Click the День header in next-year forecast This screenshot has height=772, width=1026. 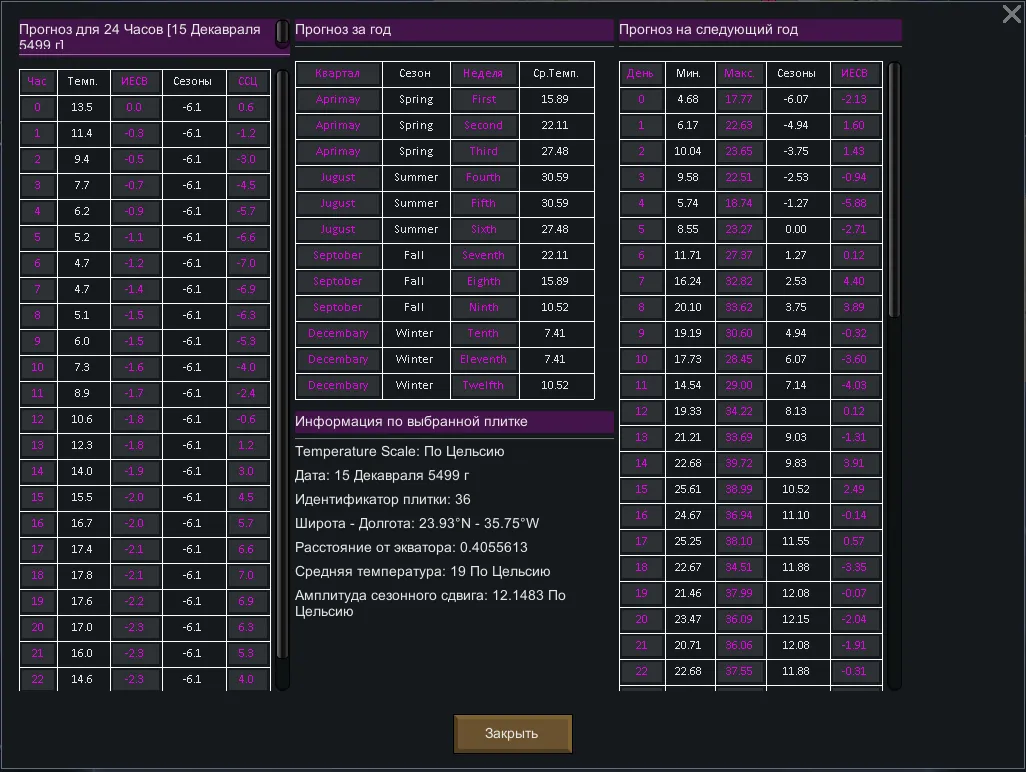point(641,73)
